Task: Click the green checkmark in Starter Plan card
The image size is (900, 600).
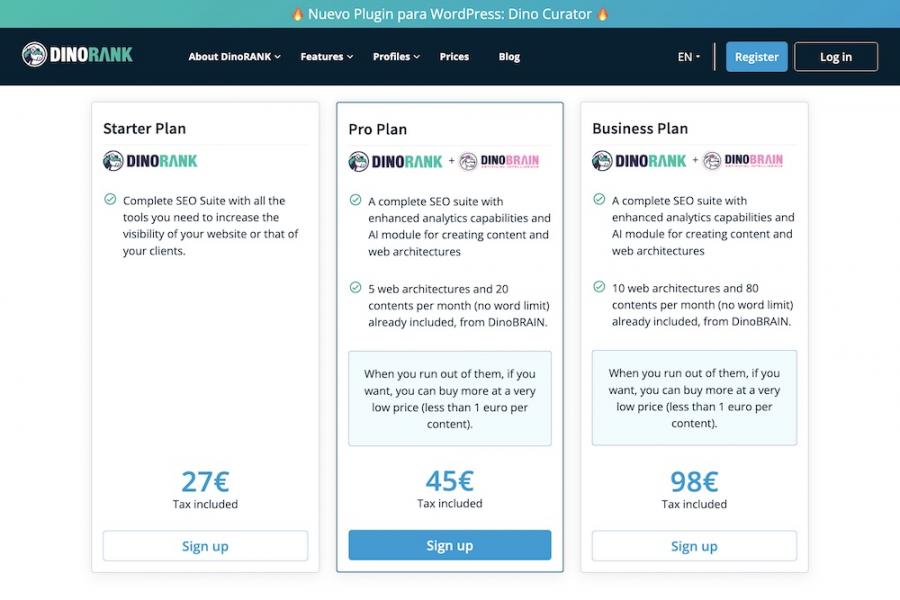Action: pos(110,200)
